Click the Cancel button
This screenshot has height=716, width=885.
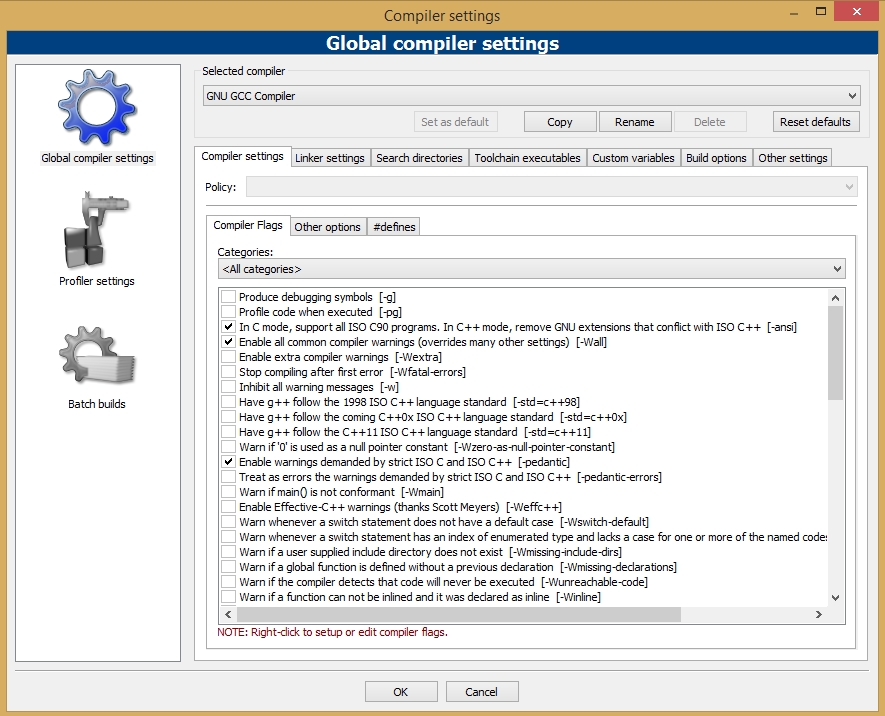481,692
